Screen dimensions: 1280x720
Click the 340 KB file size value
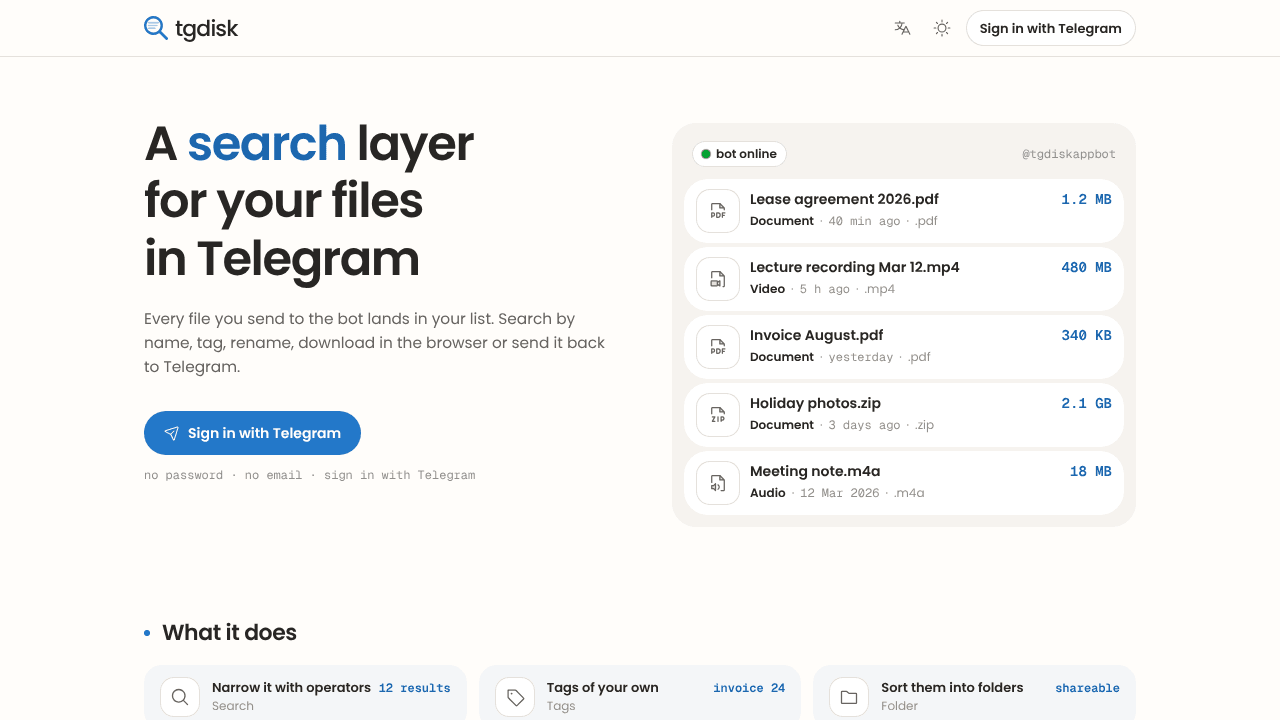[1086, 335]
